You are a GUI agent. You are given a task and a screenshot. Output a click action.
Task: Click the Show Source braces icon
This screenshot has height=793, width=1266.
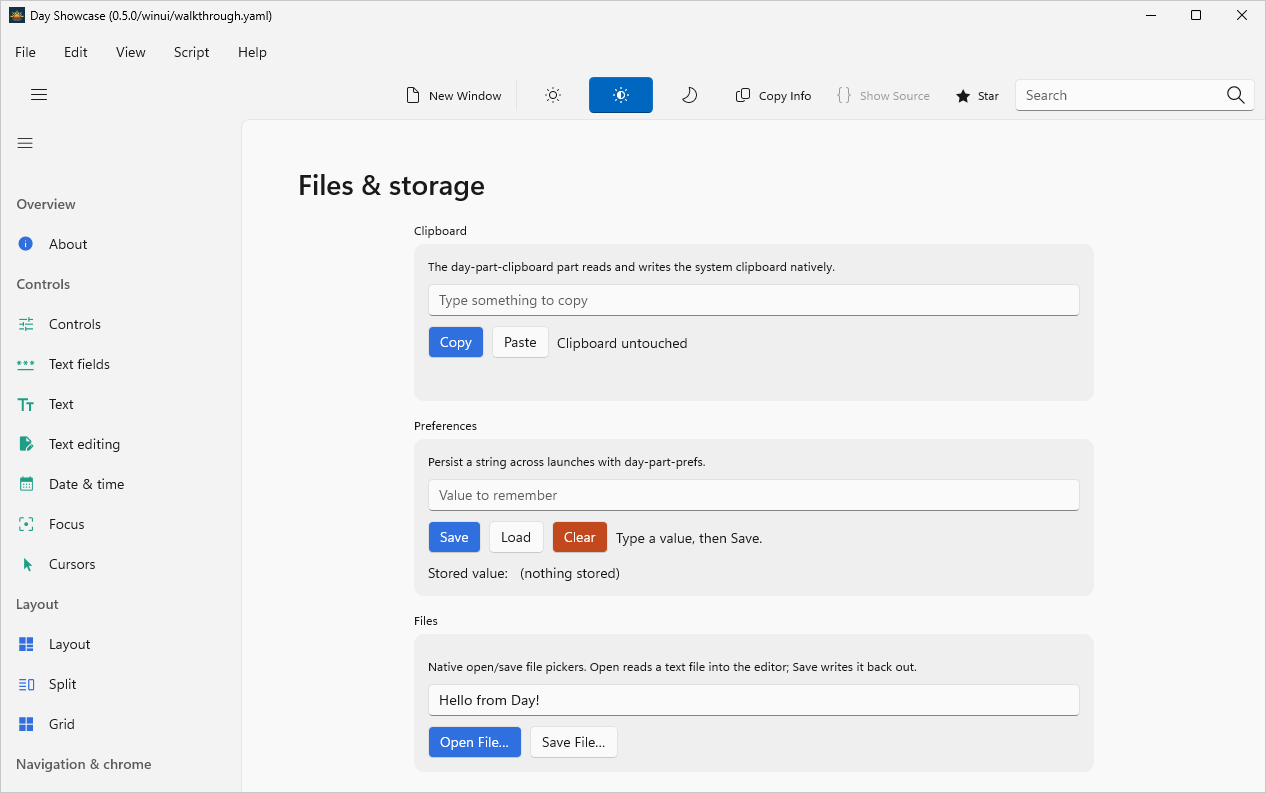pos(844,96)
